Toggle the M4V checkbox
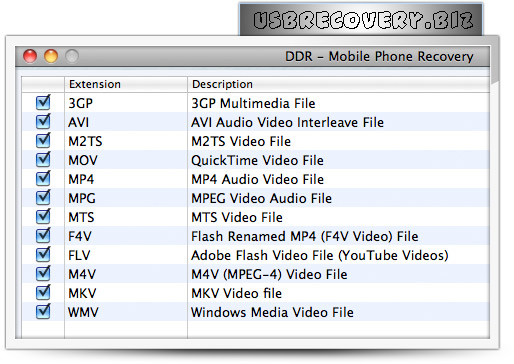 pos(43,274)
